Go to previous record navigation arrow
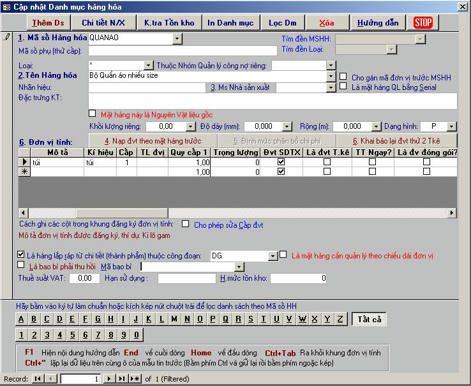 (51, 379)
